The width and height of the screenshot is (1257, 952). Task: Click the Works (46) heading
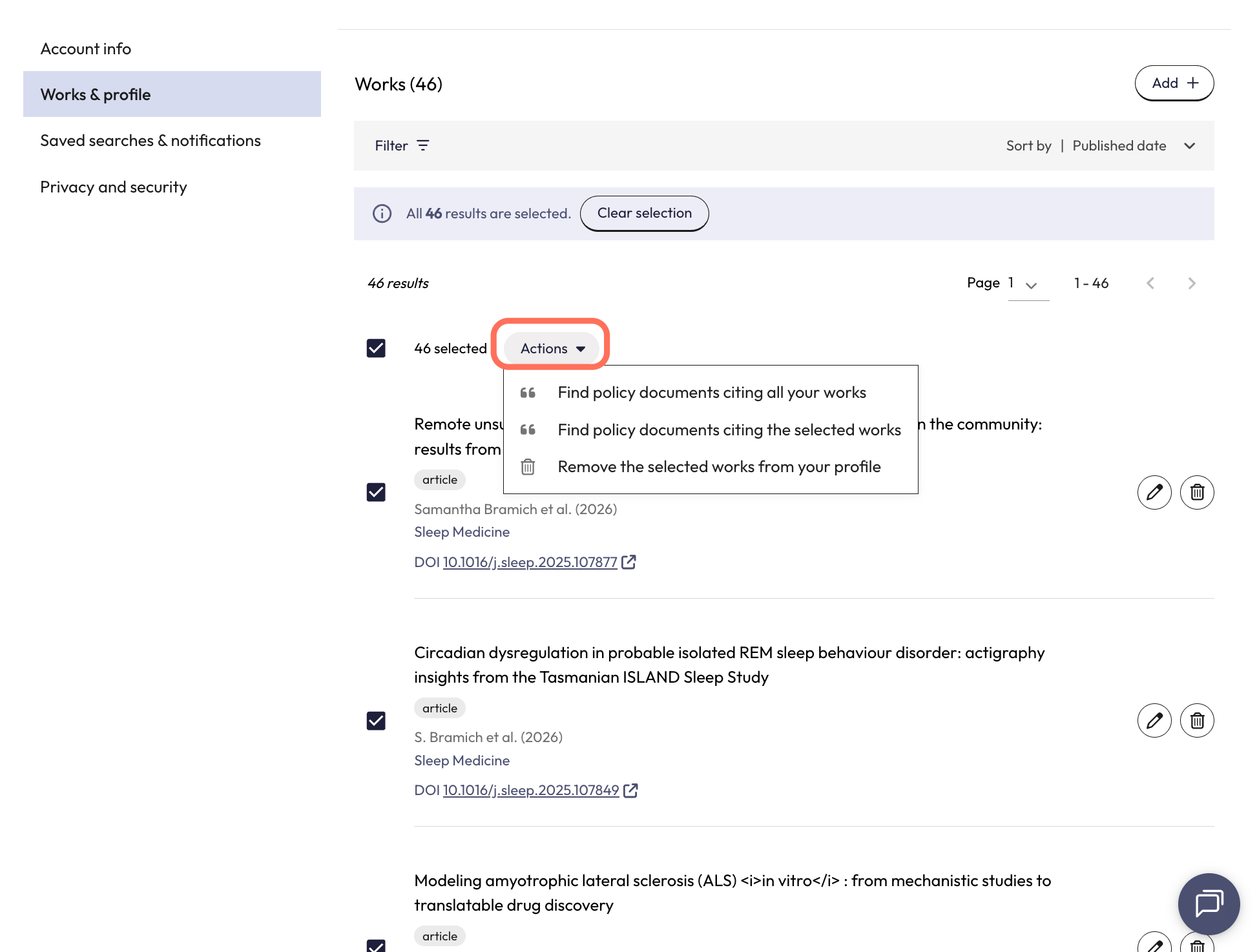399,84
